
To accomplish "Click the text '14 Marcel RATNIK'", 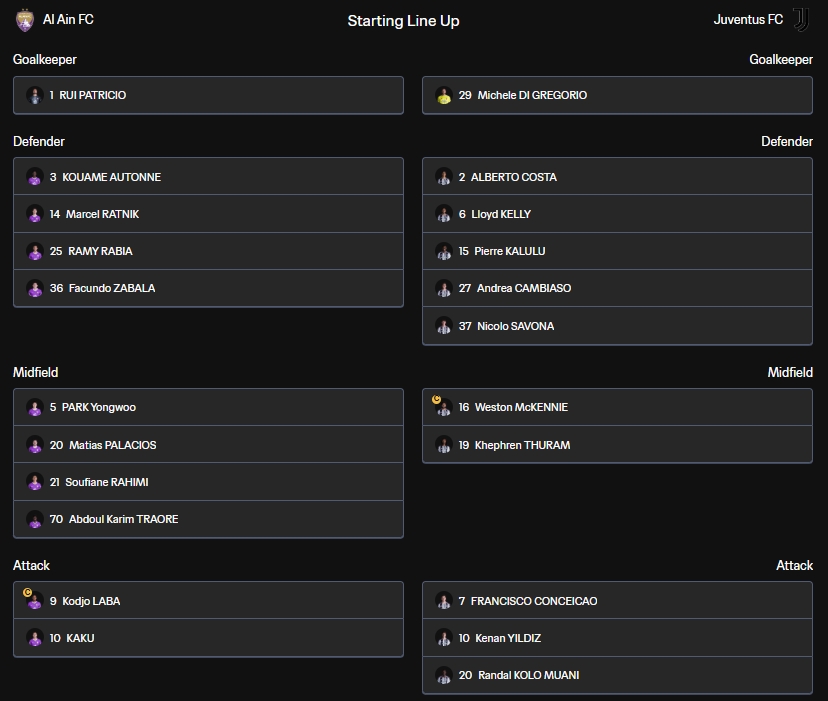I will tap(94, 214).
